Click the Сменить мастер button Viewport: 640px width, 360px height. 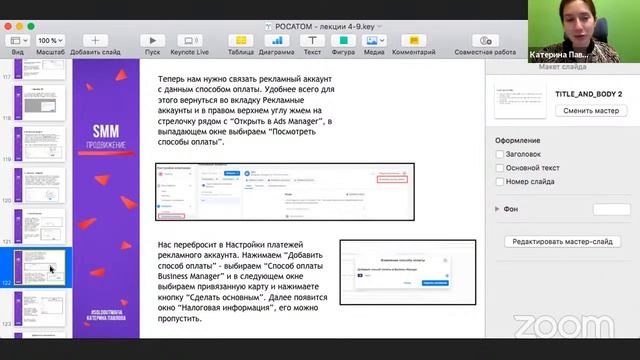(591, 111)
